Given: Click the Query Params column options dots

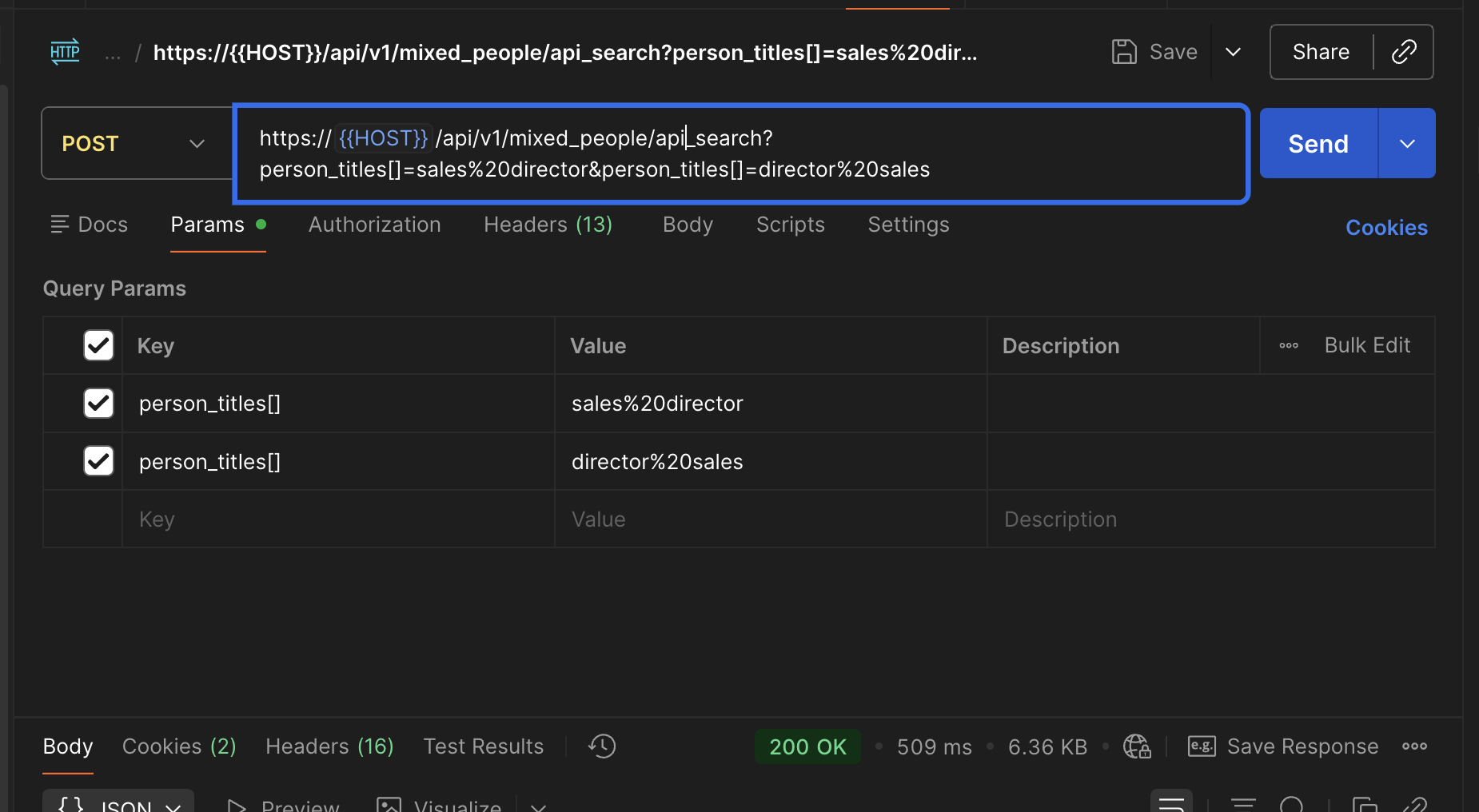Looking at the screenshot, I should [x=1289, y=346].
